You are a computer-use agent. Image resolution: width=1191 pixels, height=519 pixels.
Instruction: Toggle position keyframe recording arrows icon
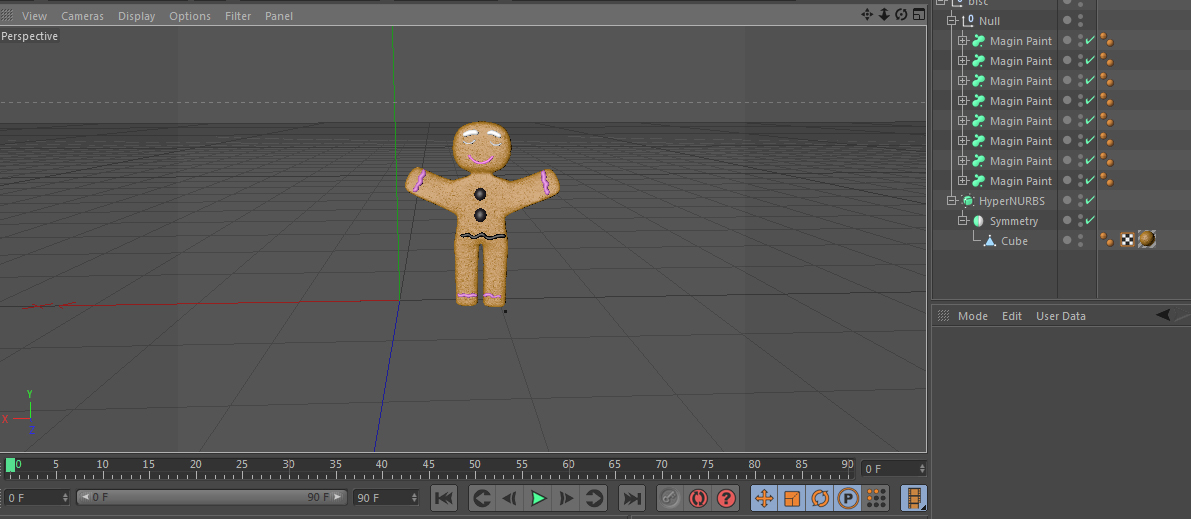(x=764, y=498)
